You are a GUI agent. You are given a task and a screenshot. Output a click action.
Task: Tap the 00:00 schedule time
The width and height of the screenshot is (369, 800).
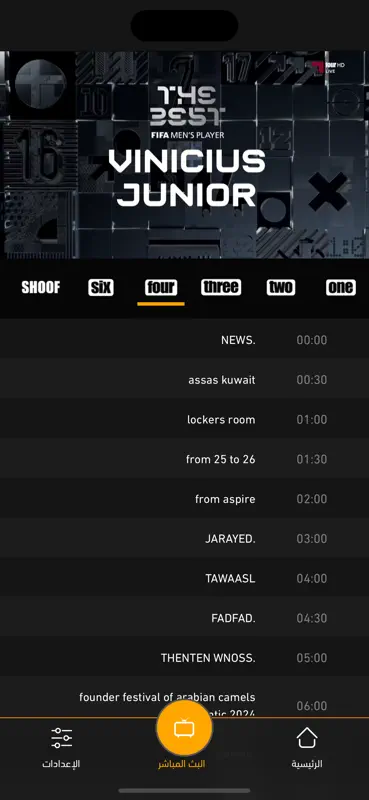312,340
